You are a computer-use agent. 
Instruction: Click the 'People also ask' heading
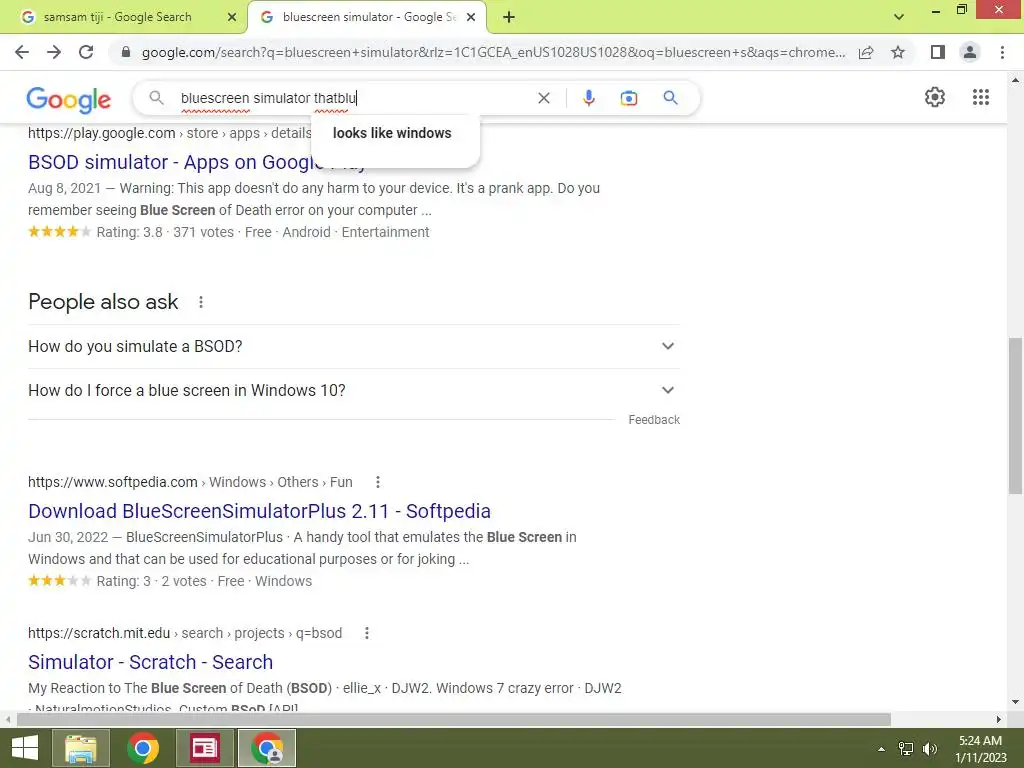click(x=103, y=302)
